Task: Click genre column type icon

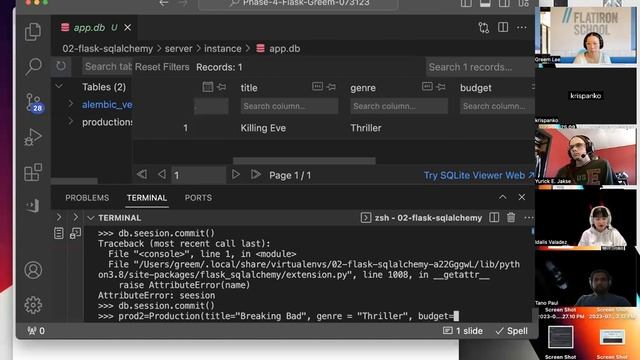Action: point(427,87)
